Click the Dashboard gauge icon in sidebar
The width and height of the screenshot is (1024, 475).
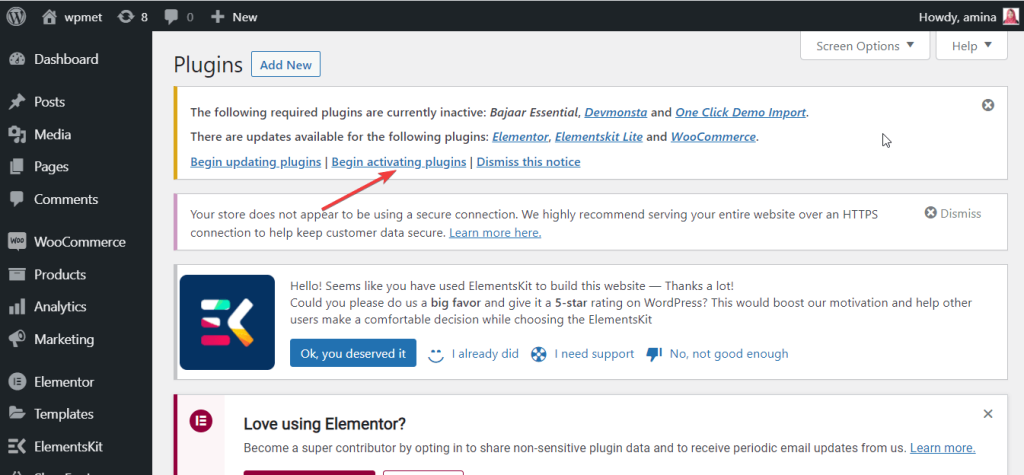17,59
